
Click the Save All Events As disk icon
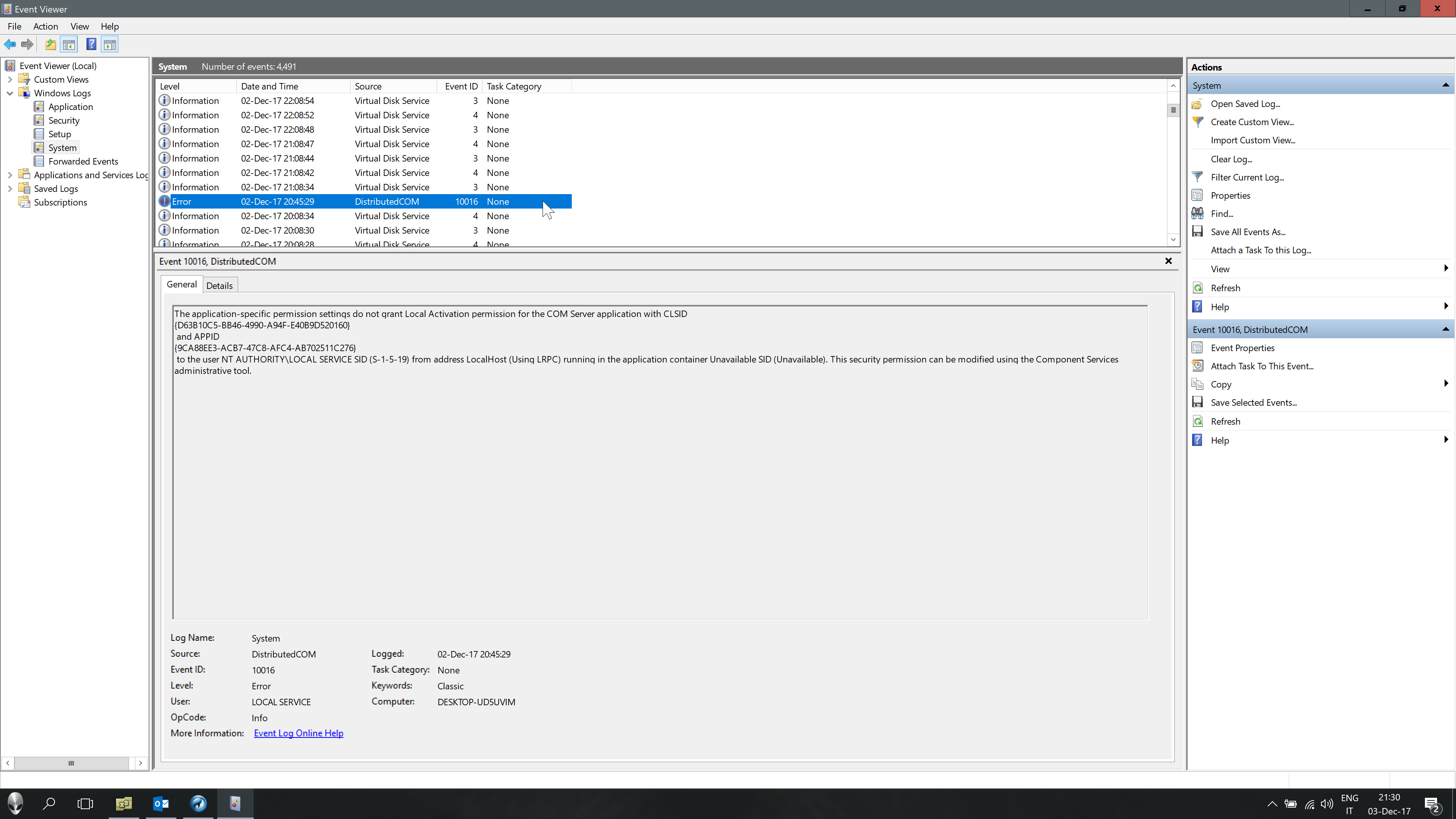1197,232
